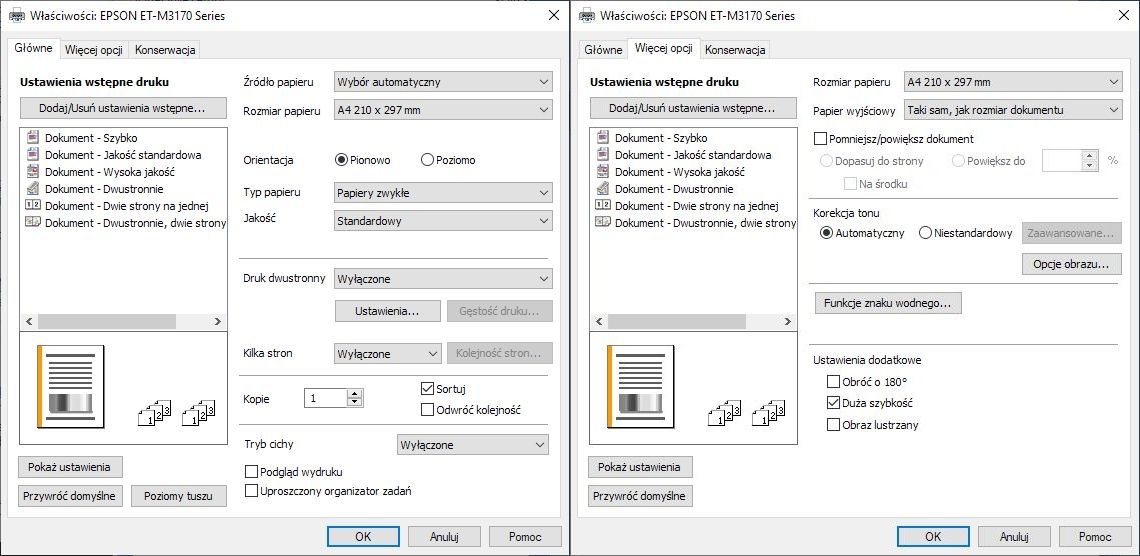Open the Typ papieru dropdown
This screenshot has width=1140, height=556.
[443, 193]
